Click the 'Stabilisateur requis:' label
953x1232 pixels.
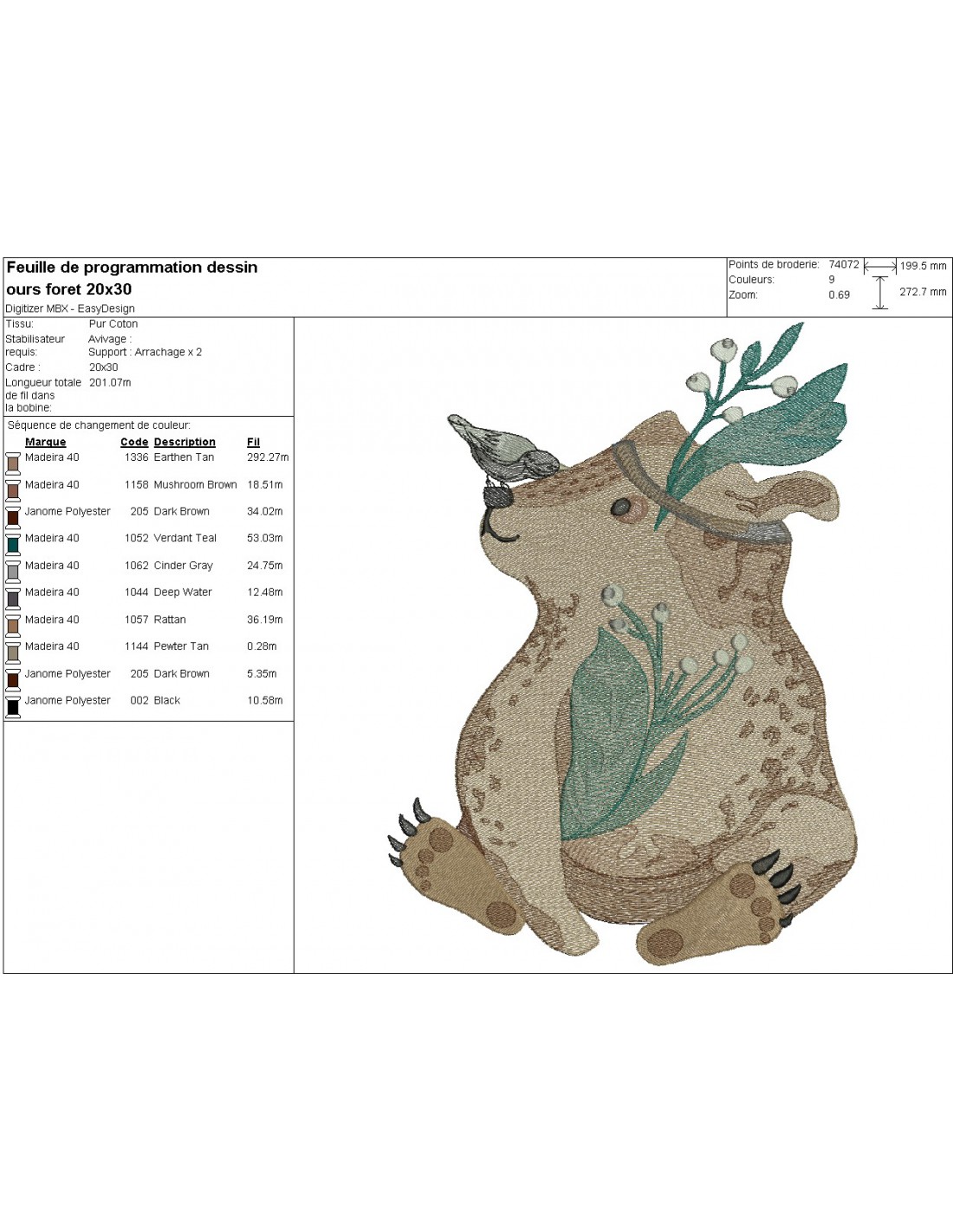pos(35,346)
